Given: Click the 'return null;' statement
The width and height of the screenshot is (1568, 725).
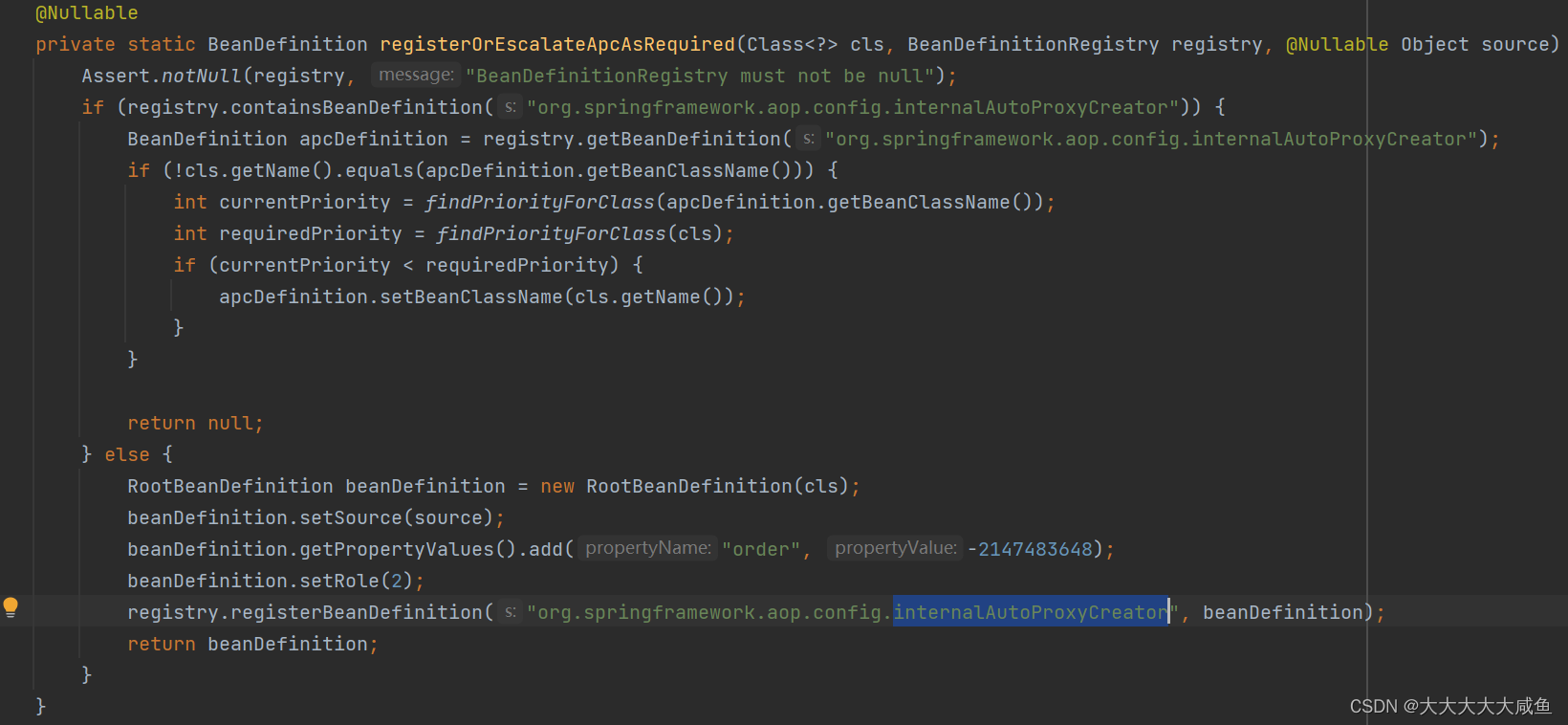Looking at the screenshot, I should [x=195, y=424].
